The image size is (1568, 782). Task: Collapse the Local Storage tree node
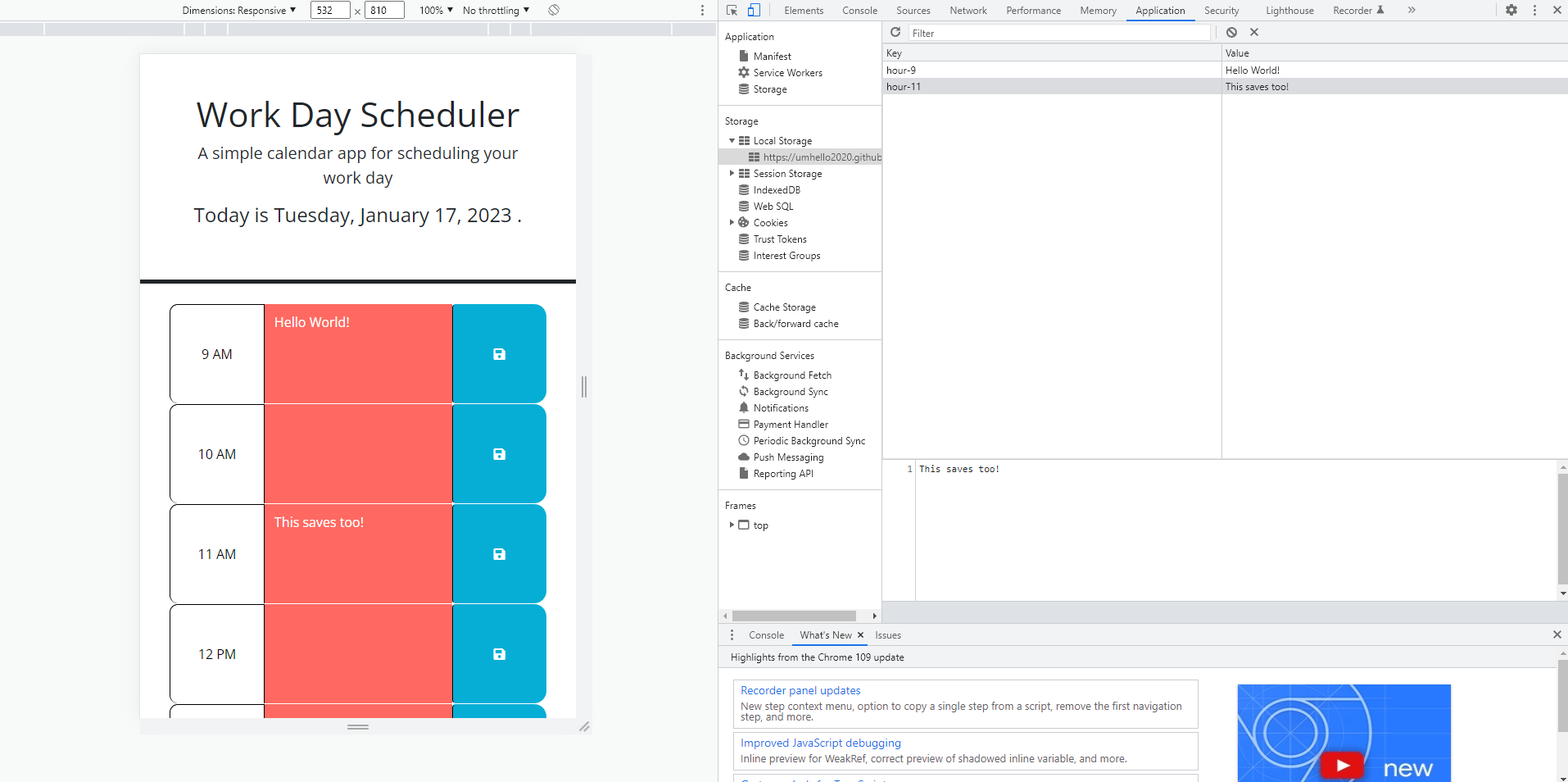pyautogui.click(x=732, y=141)
